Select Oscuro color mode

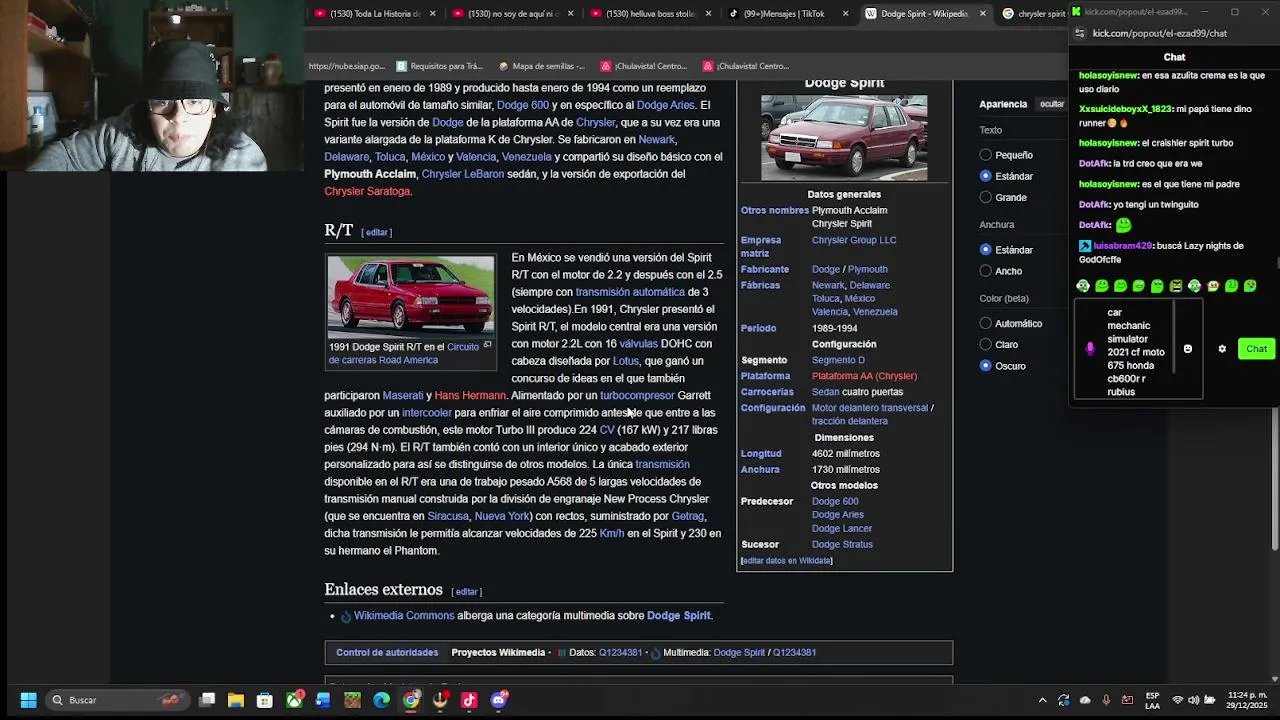click(x=986, y=366)
